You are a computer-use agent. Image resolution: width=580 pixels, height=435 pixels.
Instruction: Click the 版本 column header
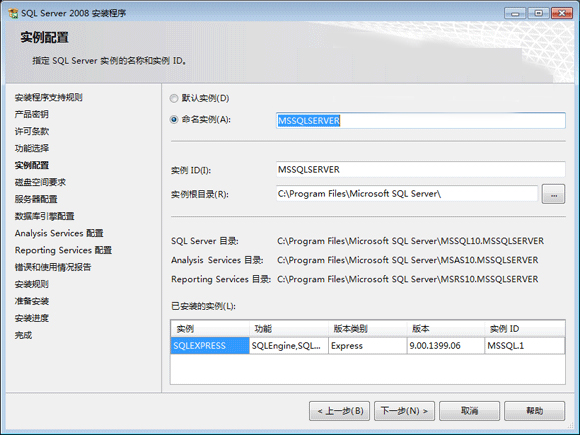tap(446, 328)
